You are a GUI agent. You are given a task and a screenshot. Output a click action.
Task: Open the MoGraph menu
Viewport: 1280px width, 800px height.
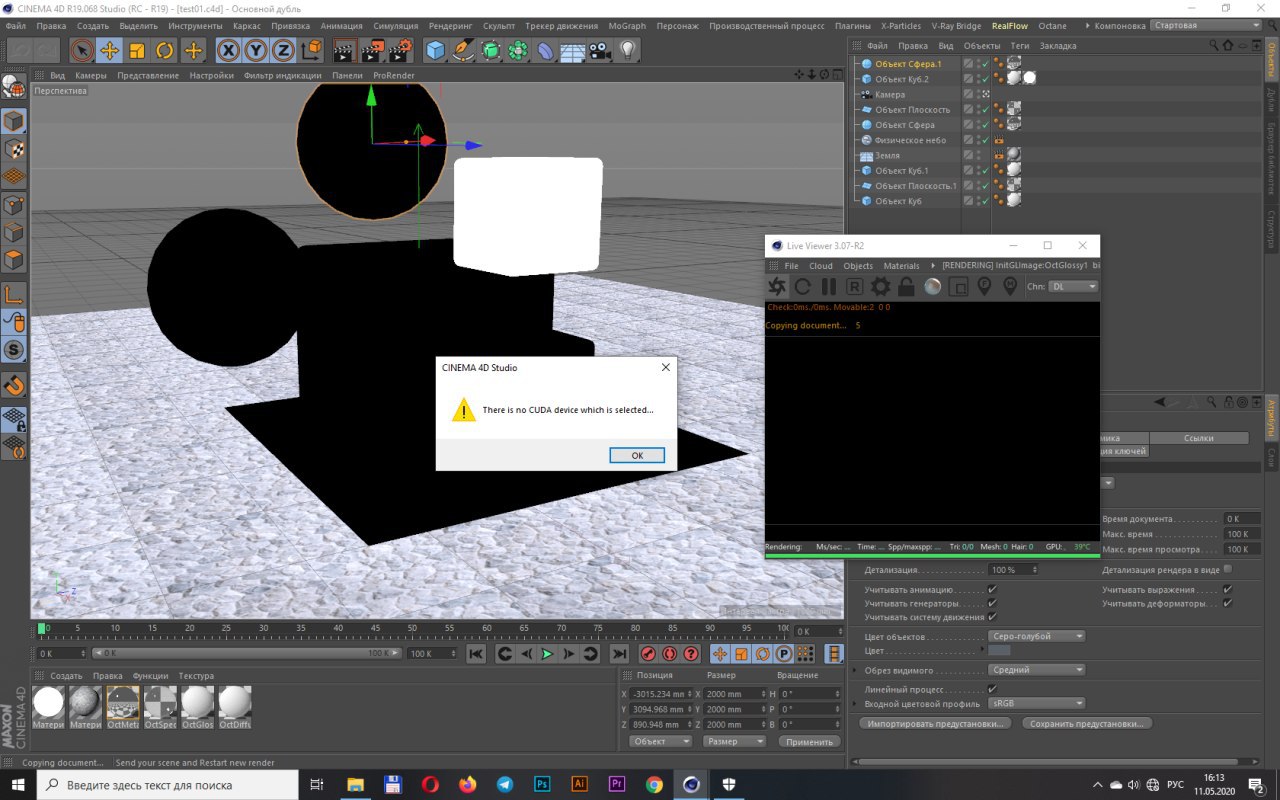[x=627, y=26]
